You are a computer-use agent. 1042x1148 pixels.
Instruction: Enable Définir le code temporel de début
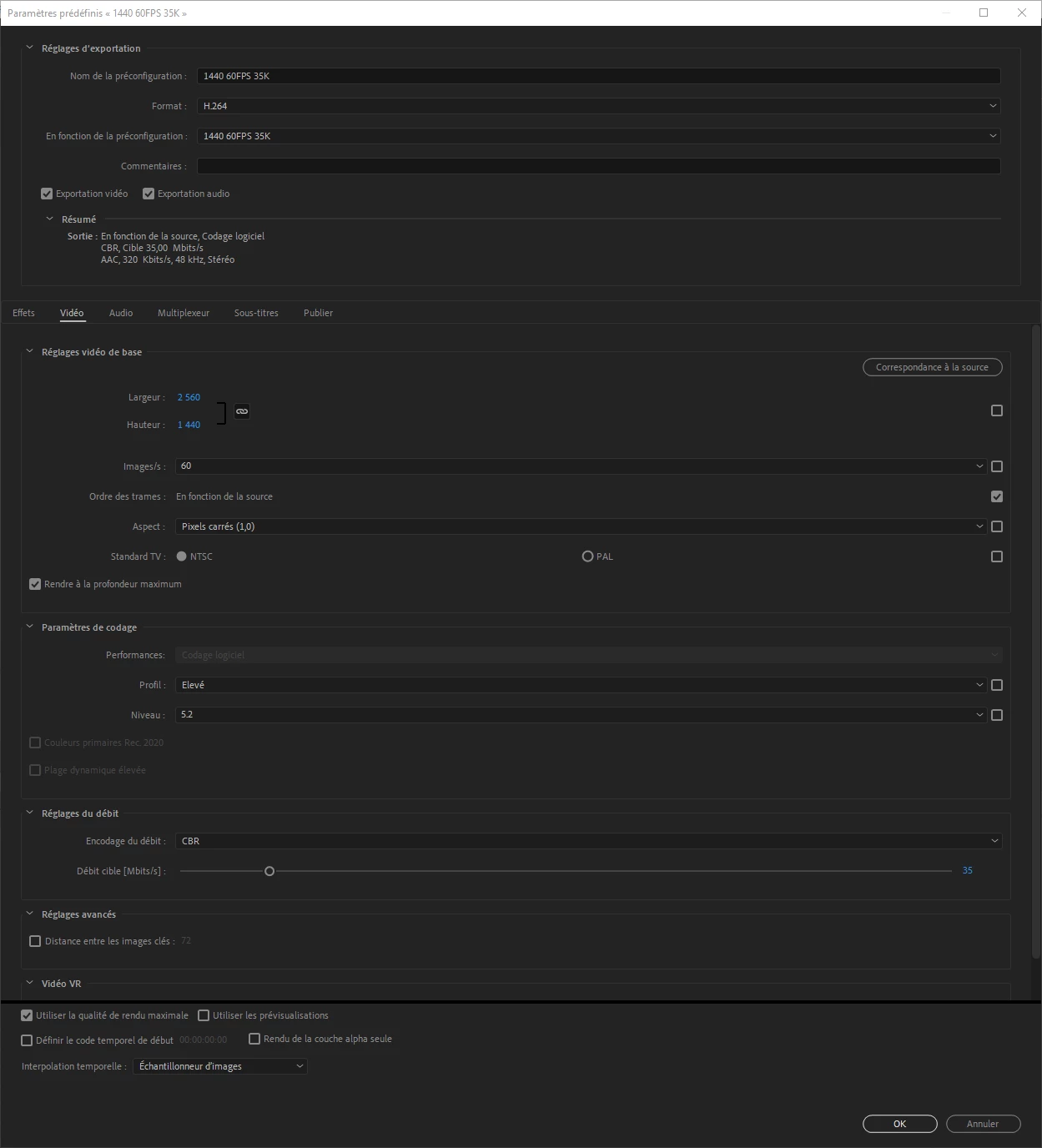pyautogui.click(x=27, y=1040)
